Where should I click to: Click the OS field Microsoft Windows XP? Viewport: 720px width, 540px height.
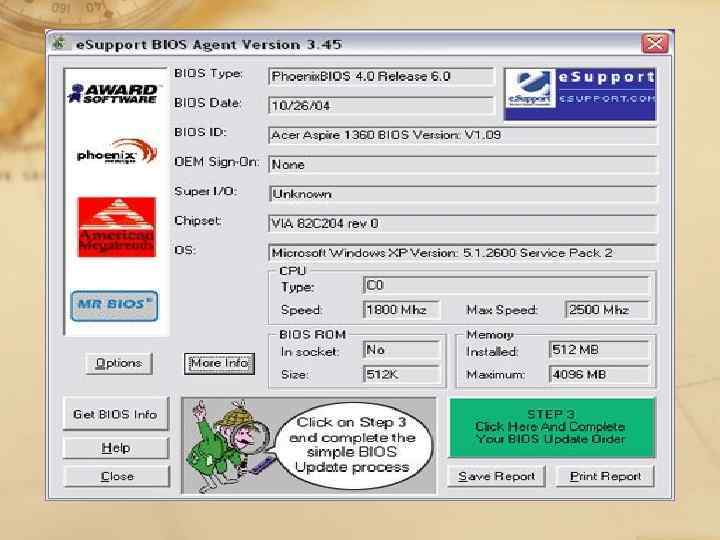click(462, 253)
